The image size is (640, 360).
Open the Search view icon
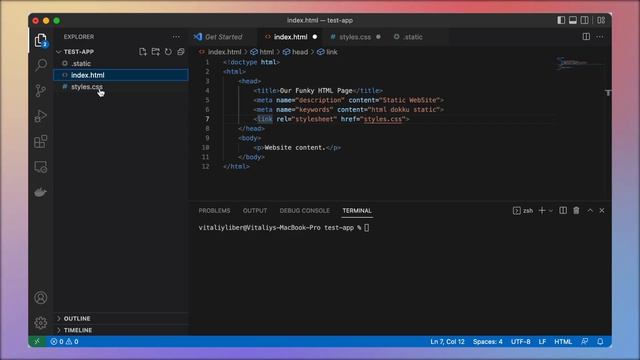click(41, 65)
